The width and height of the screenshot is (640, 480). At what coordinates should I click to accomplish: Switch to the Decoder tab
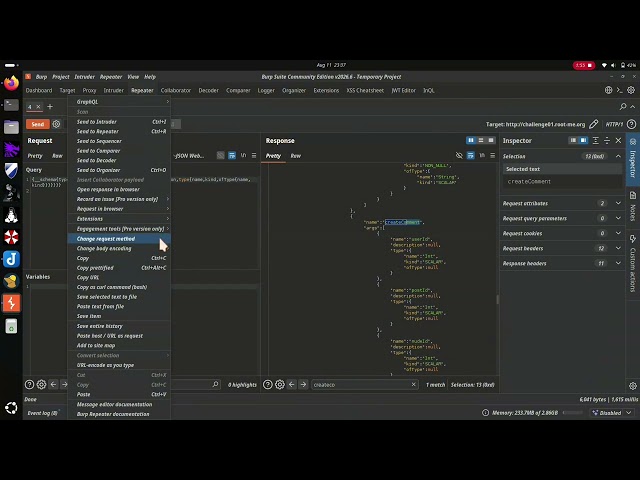(209, 90)
